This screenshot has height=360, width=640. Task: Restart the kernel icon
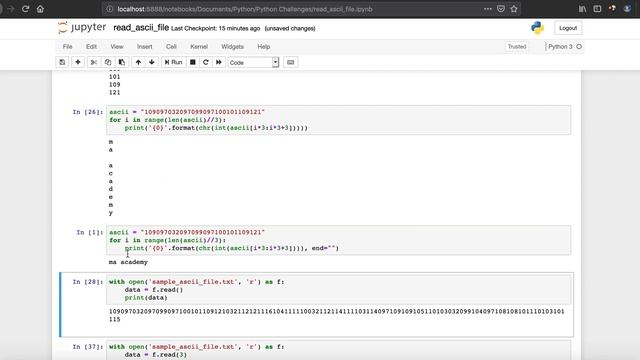point(206,62)
